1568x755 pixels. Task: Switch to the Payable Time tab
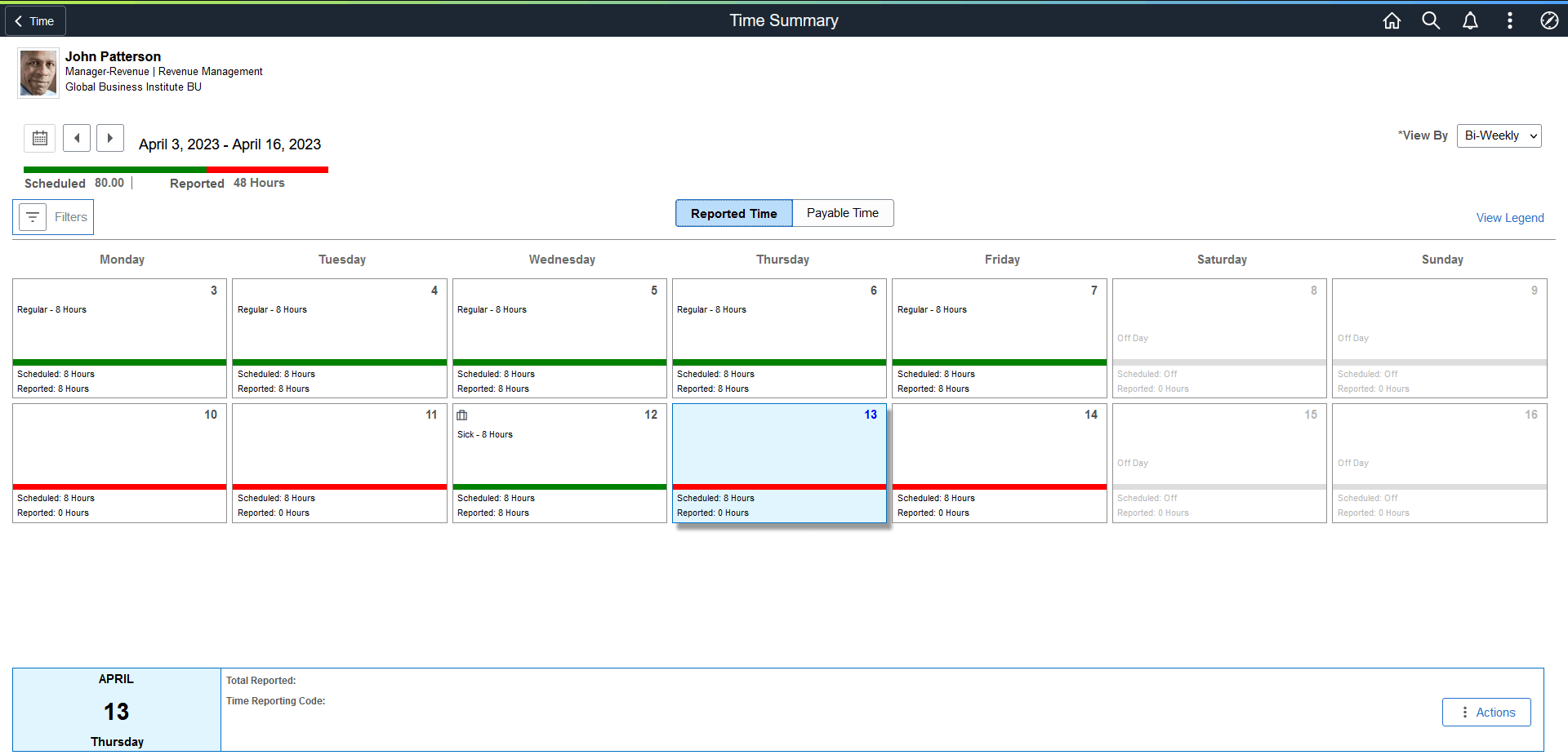coord(842,213)
